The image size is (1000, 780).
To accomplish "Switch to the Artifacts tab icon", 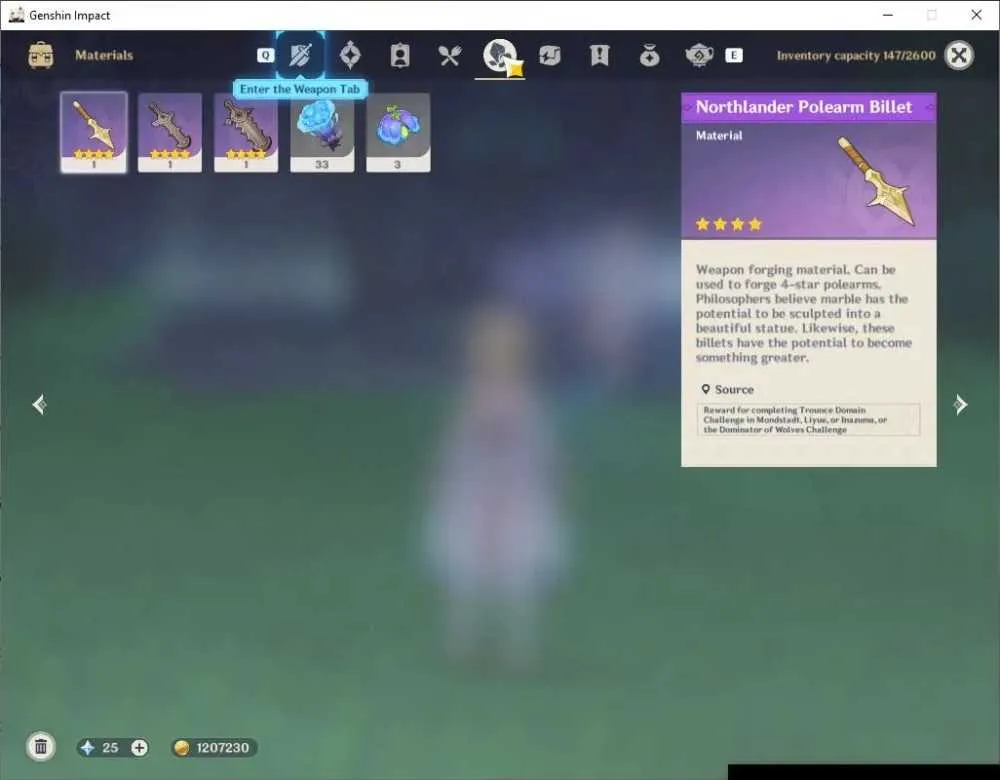I will pyautogui.click(x=350, y=55).
